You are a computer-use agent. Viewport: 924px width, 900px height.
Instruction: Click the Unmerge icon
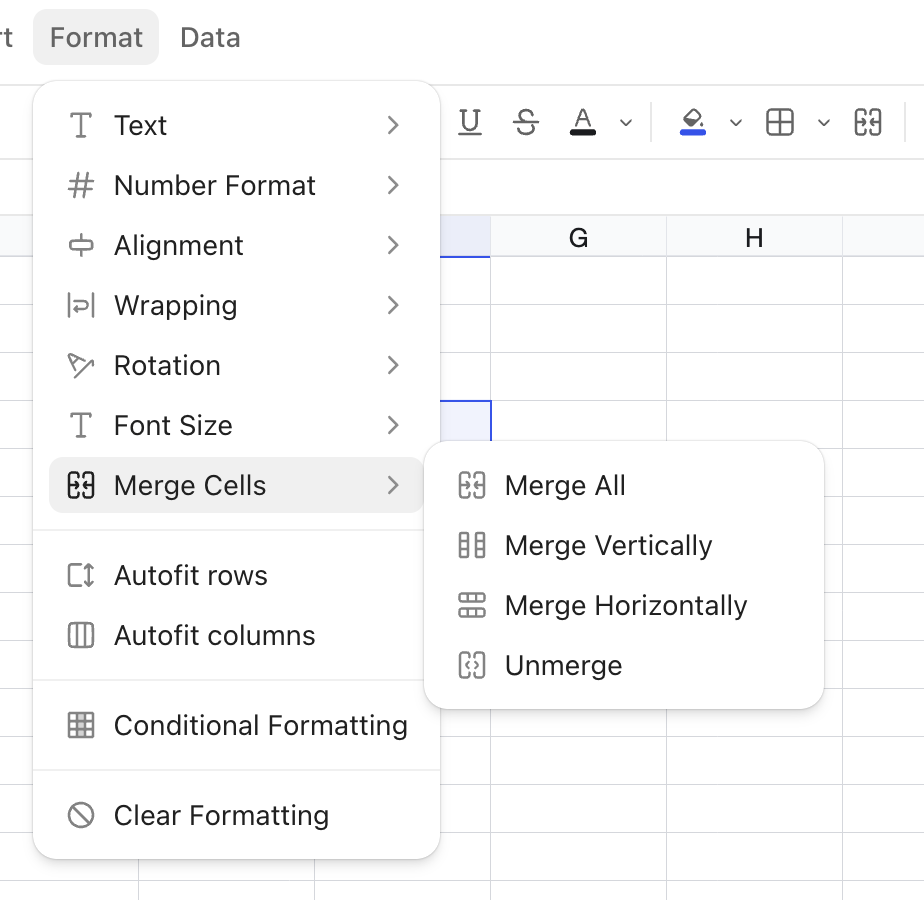click(472, 665)
